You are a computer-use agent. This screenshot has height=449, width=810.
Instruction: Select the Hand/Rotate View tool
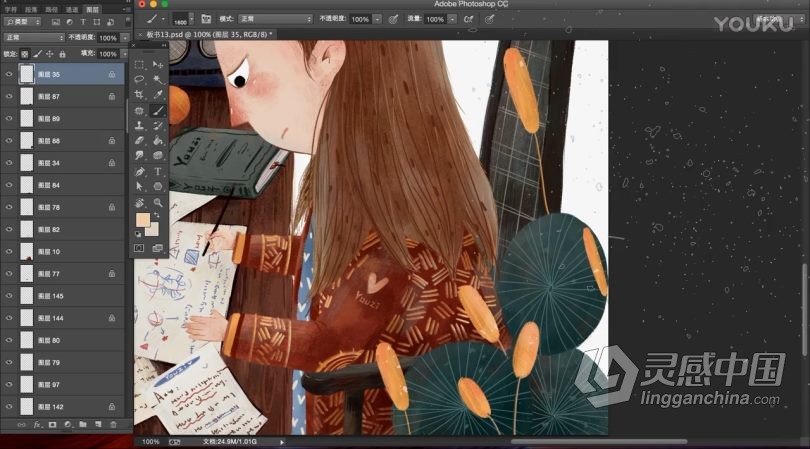pos(139,202)
